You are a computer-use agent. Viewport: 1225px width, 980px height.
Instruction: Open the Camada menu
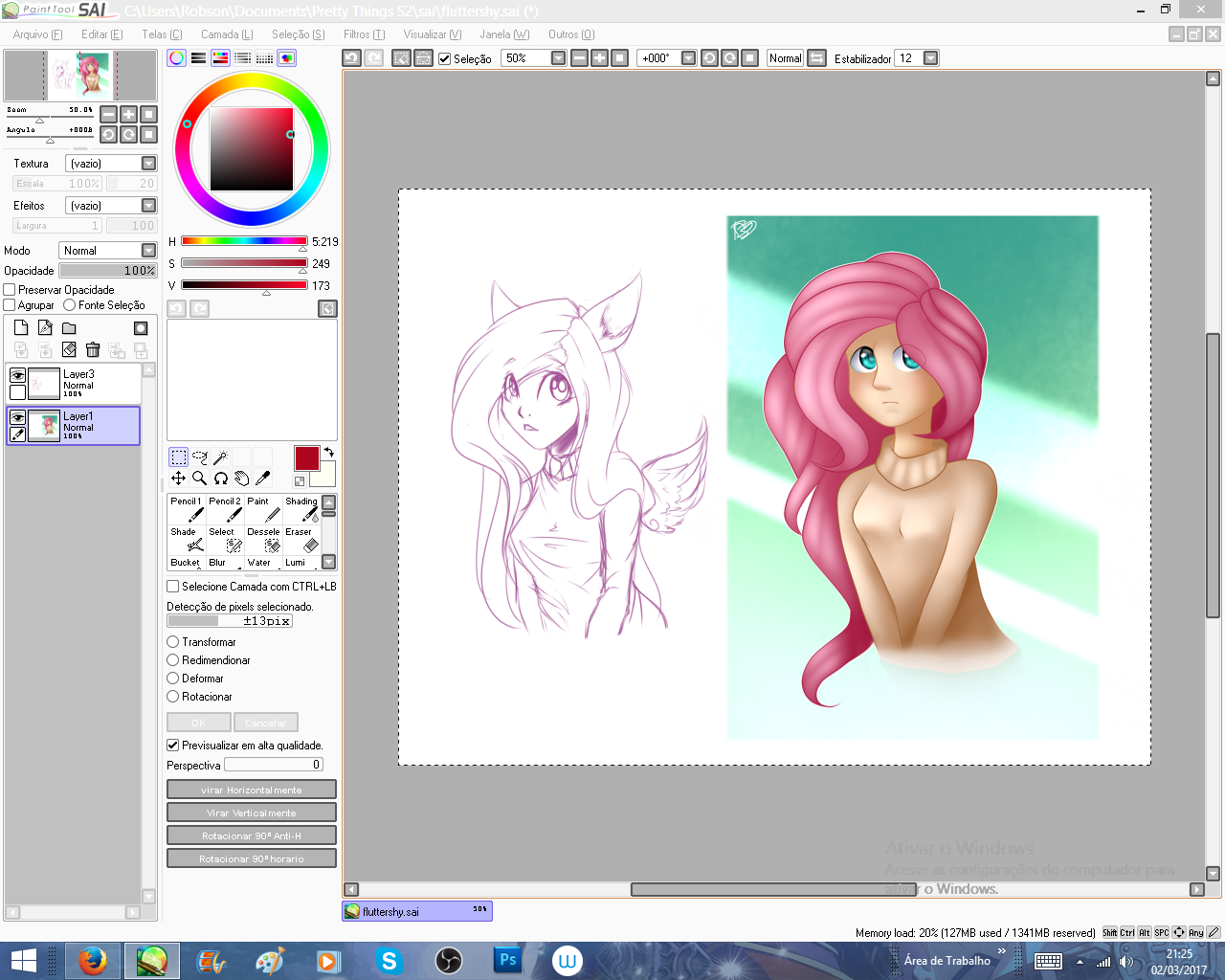click(x=227, y=34)
